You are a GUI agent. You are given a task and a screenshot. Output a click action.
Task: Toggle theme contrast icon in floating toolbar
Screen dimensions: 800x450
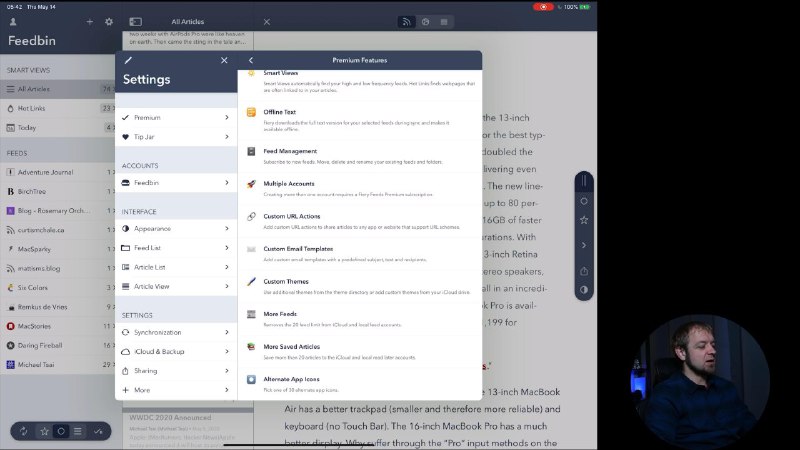[x=584, y=290]
